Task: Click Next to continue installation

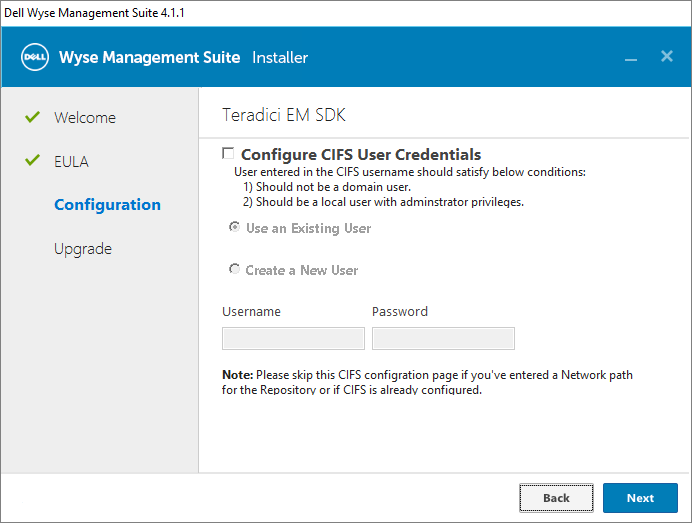Action: [x=640, y=498]
